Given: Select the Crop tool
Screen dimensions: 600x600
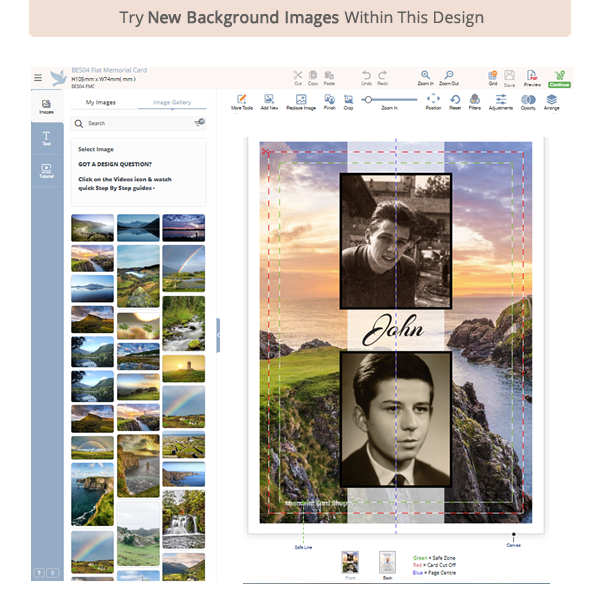Looking at the screenshot, I should (x=348, y=101).
